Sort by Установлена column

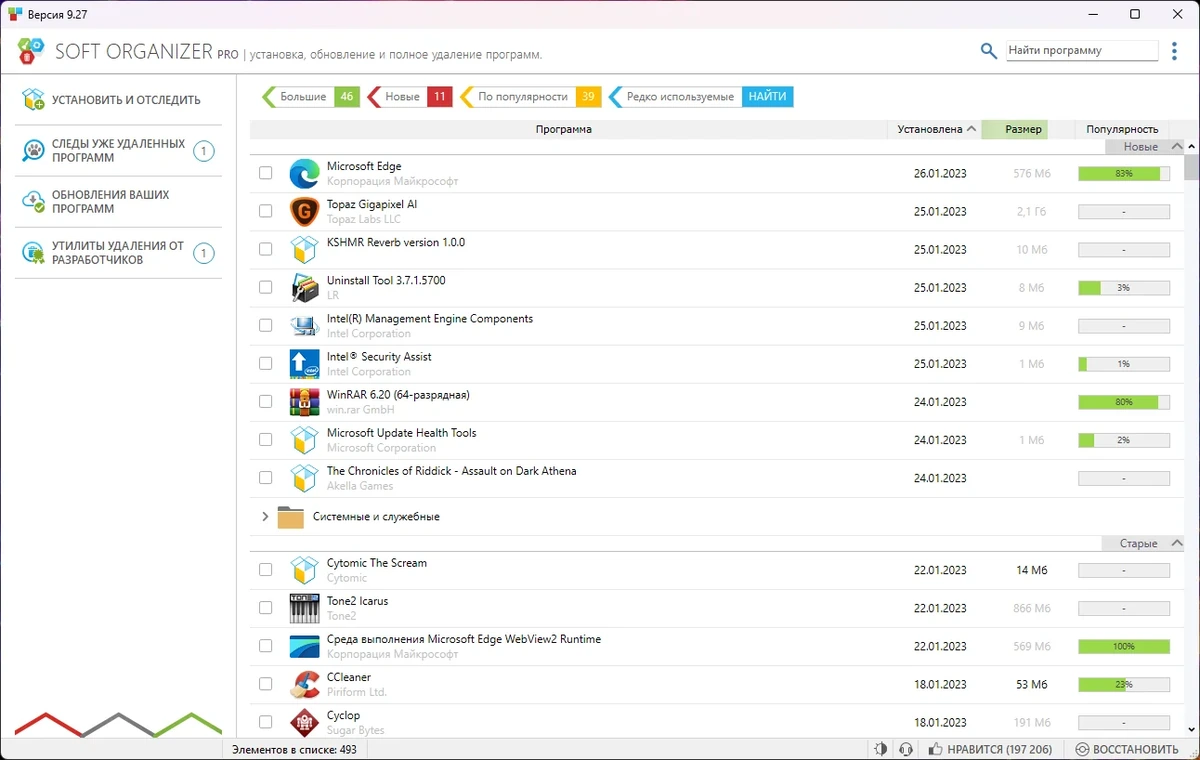click(934, 129)
